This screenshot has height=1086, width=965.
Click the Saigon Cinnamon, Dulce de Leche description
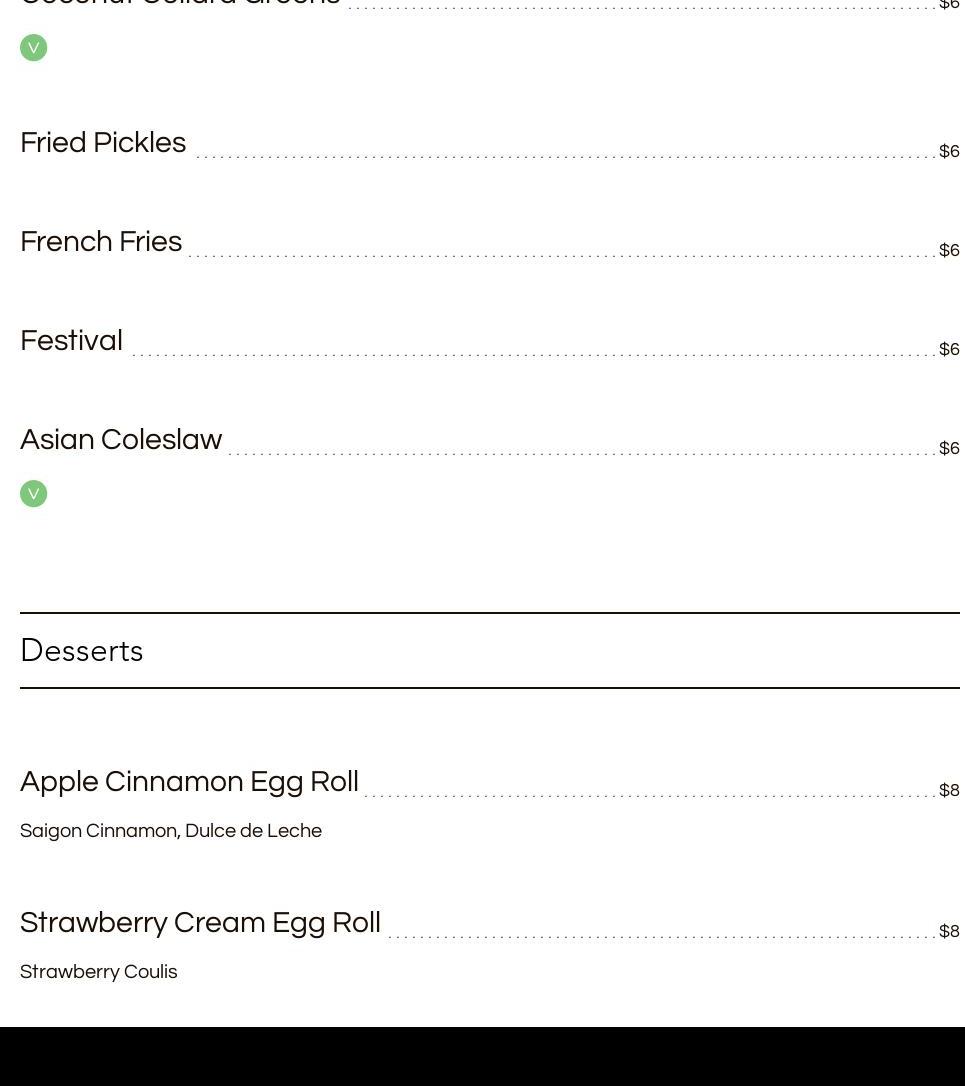(171, 831)
